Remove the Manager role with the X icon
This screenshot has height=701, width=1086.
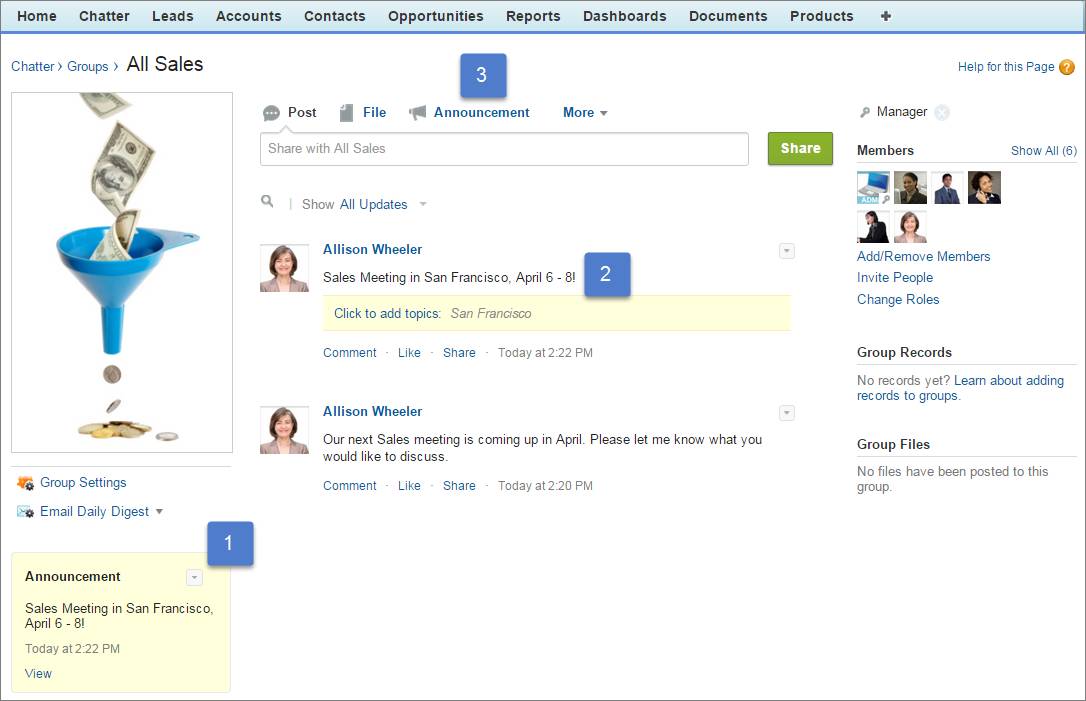942,112
